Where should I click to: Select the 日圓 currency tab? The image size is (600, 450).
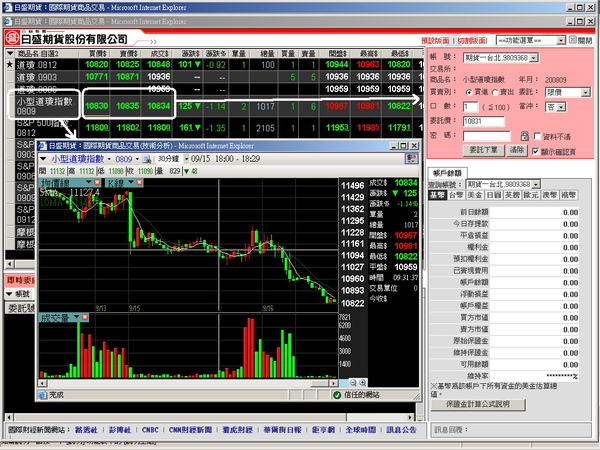[494, 195]
